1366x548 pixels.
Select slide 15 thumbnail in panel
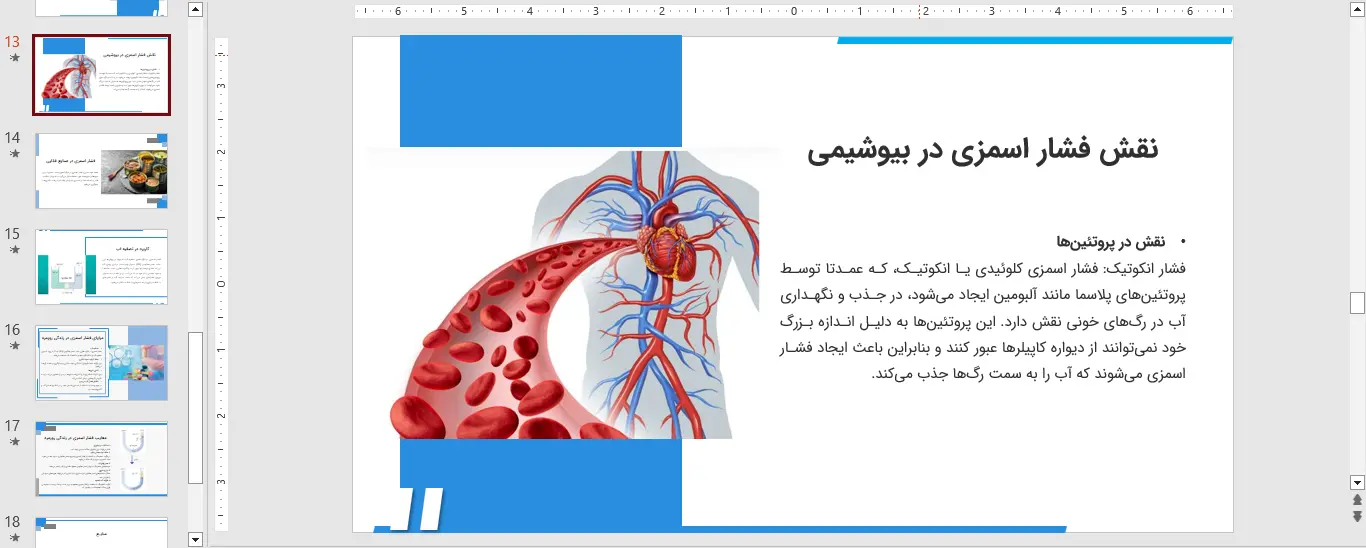102,267
